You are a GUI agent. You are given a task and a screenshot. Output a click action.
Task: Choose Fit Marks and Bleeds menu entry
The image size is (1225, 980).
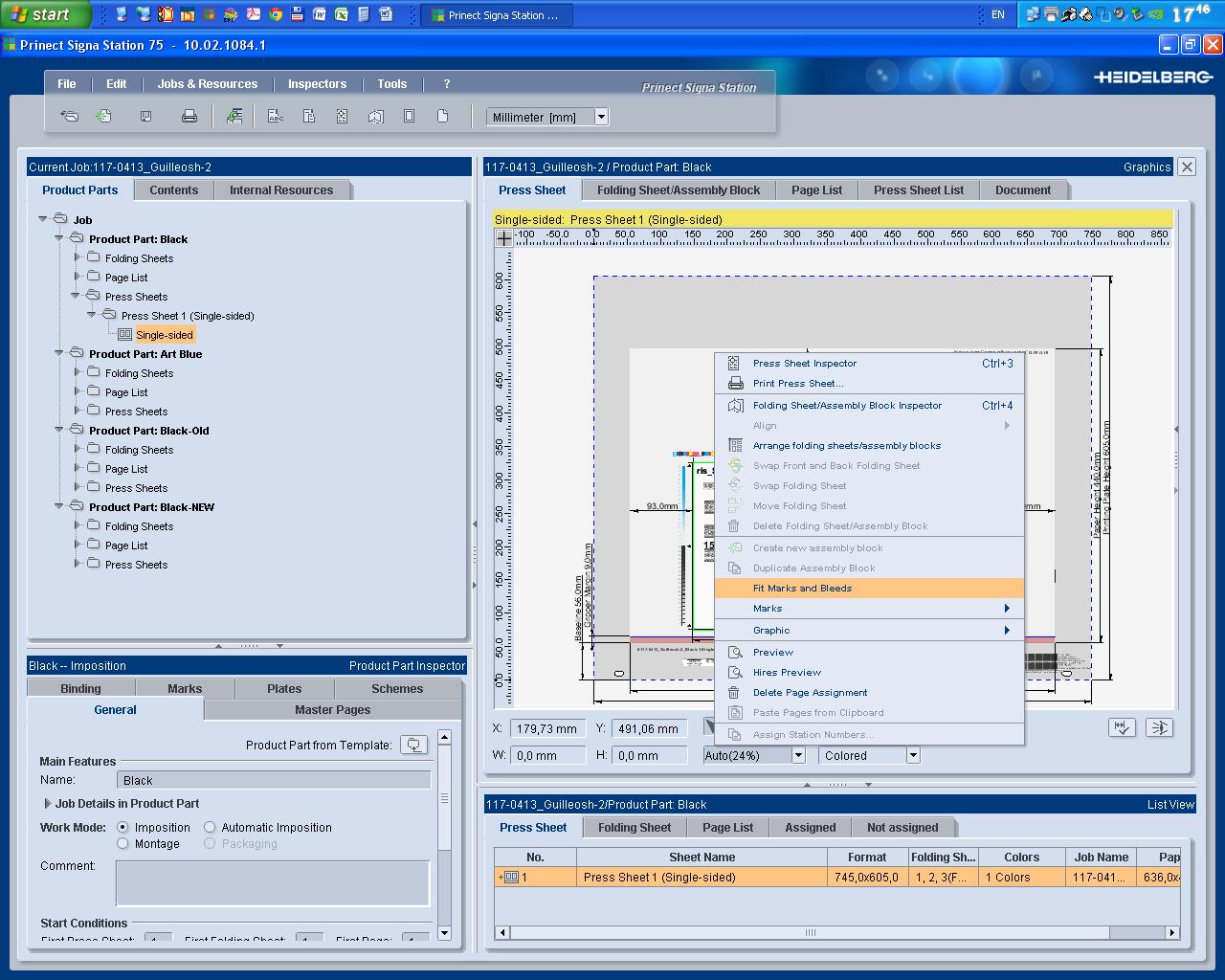coord(869,589)
